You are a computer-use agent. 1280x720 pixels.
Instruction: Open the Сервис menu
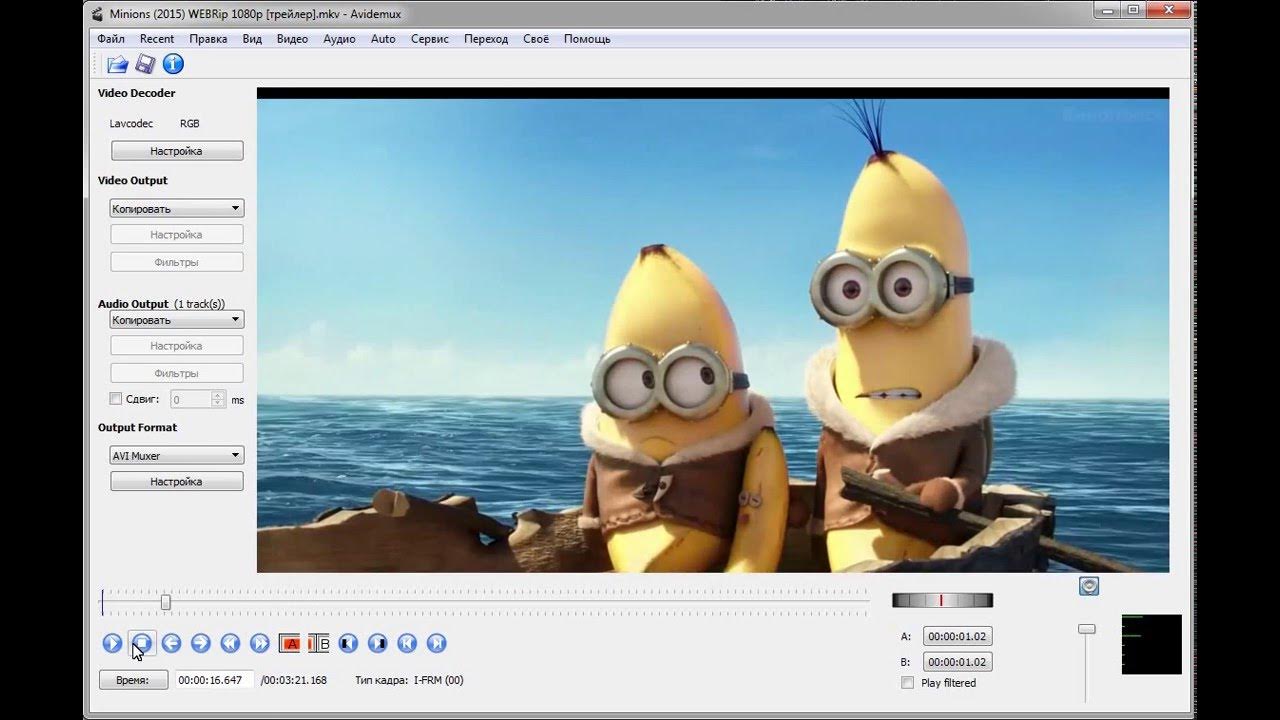[430, 39]
